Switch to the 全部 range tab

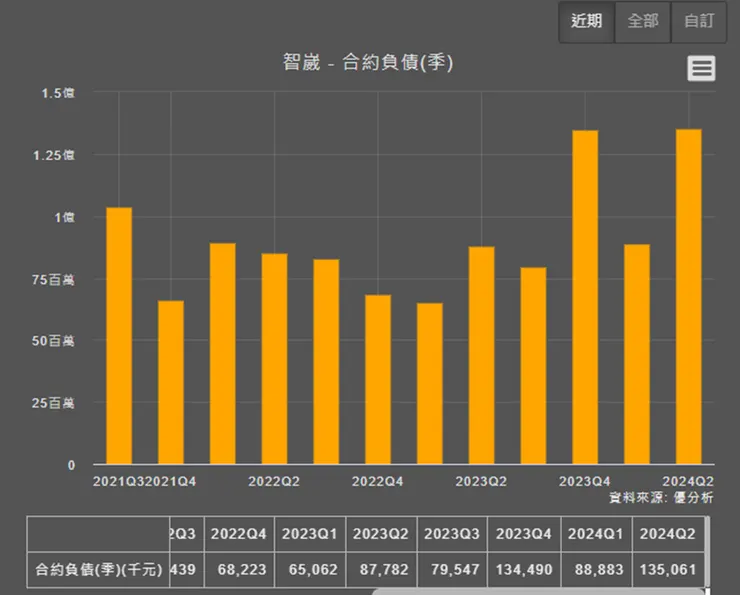coord(643,22)
